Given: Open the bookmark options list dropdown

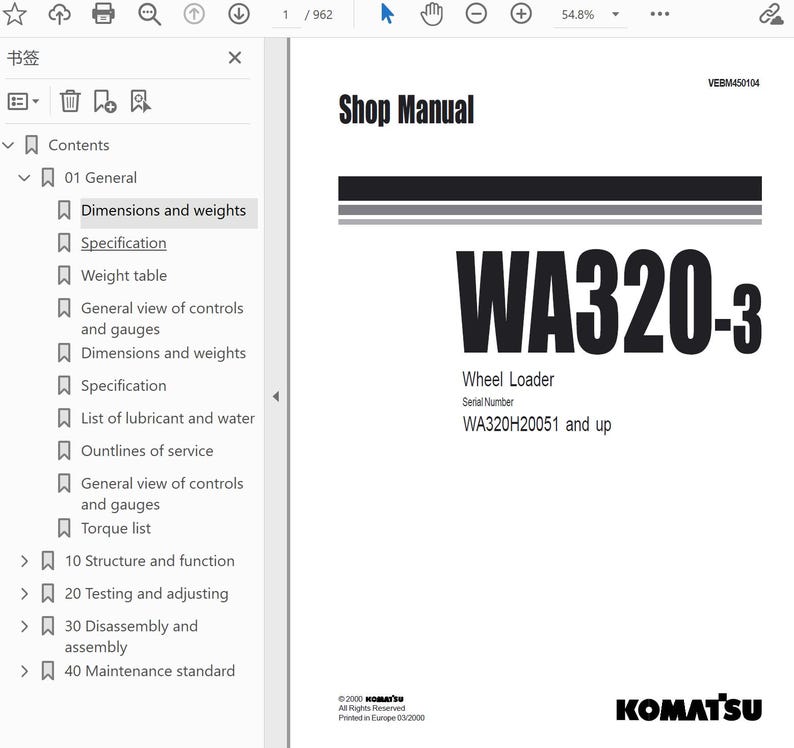Looking at the screenshot, I should pos(23,101).
